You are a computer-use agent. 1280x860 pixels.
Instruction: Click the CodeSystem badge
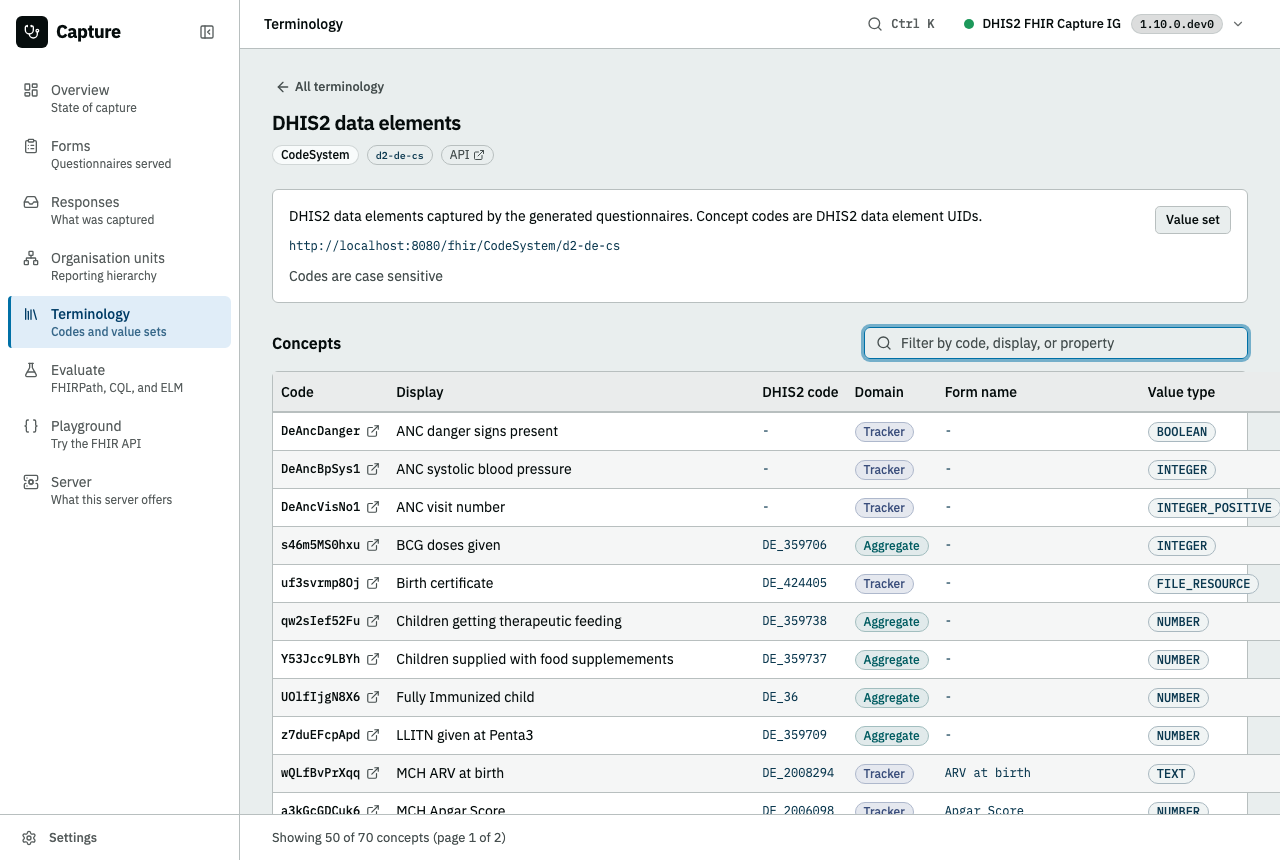(315, 155)
